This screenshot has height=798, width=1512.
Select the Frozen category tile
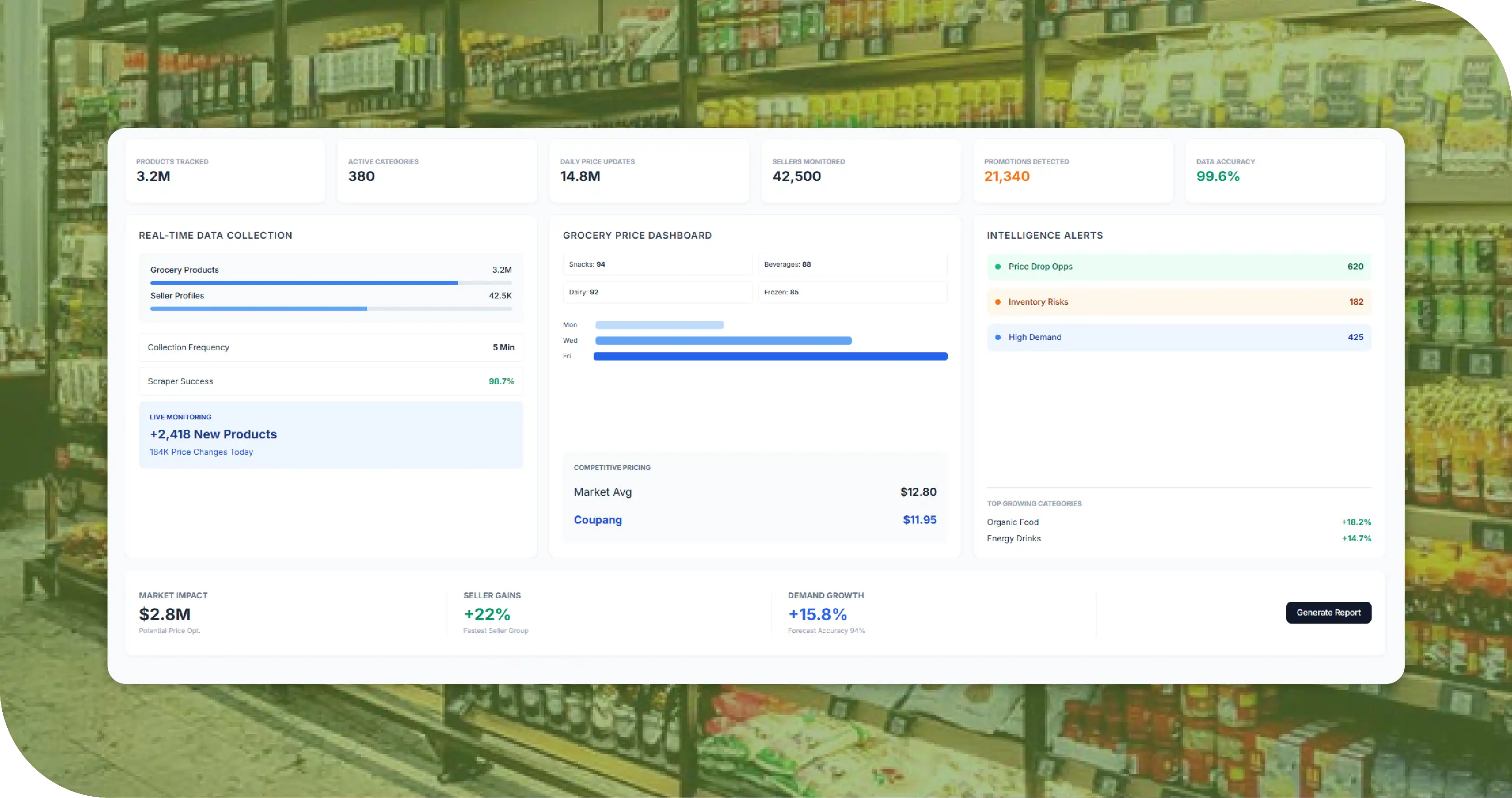(x=852, y=292)
